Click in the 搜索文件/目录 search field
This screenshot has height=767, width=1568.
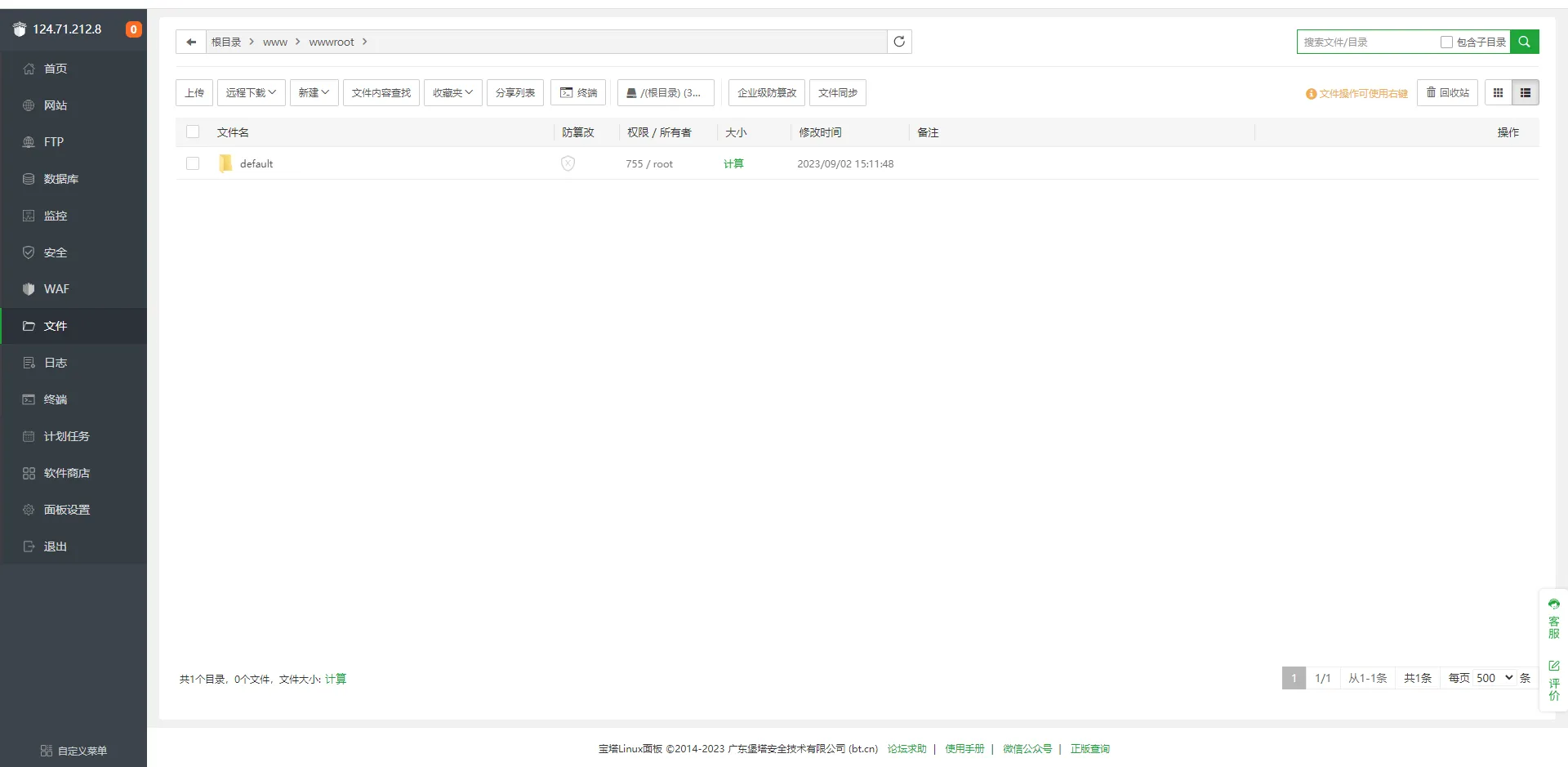point(1368,42)
